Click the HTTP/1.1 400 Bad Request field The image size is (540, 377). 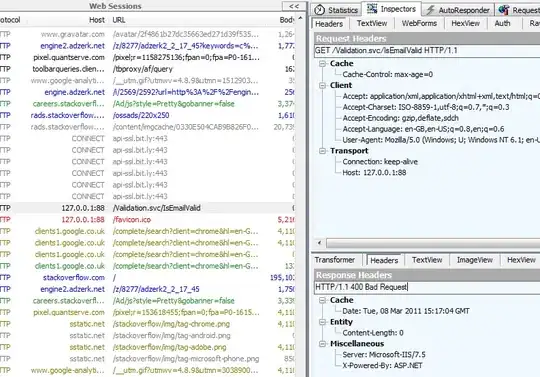point(427,287)
